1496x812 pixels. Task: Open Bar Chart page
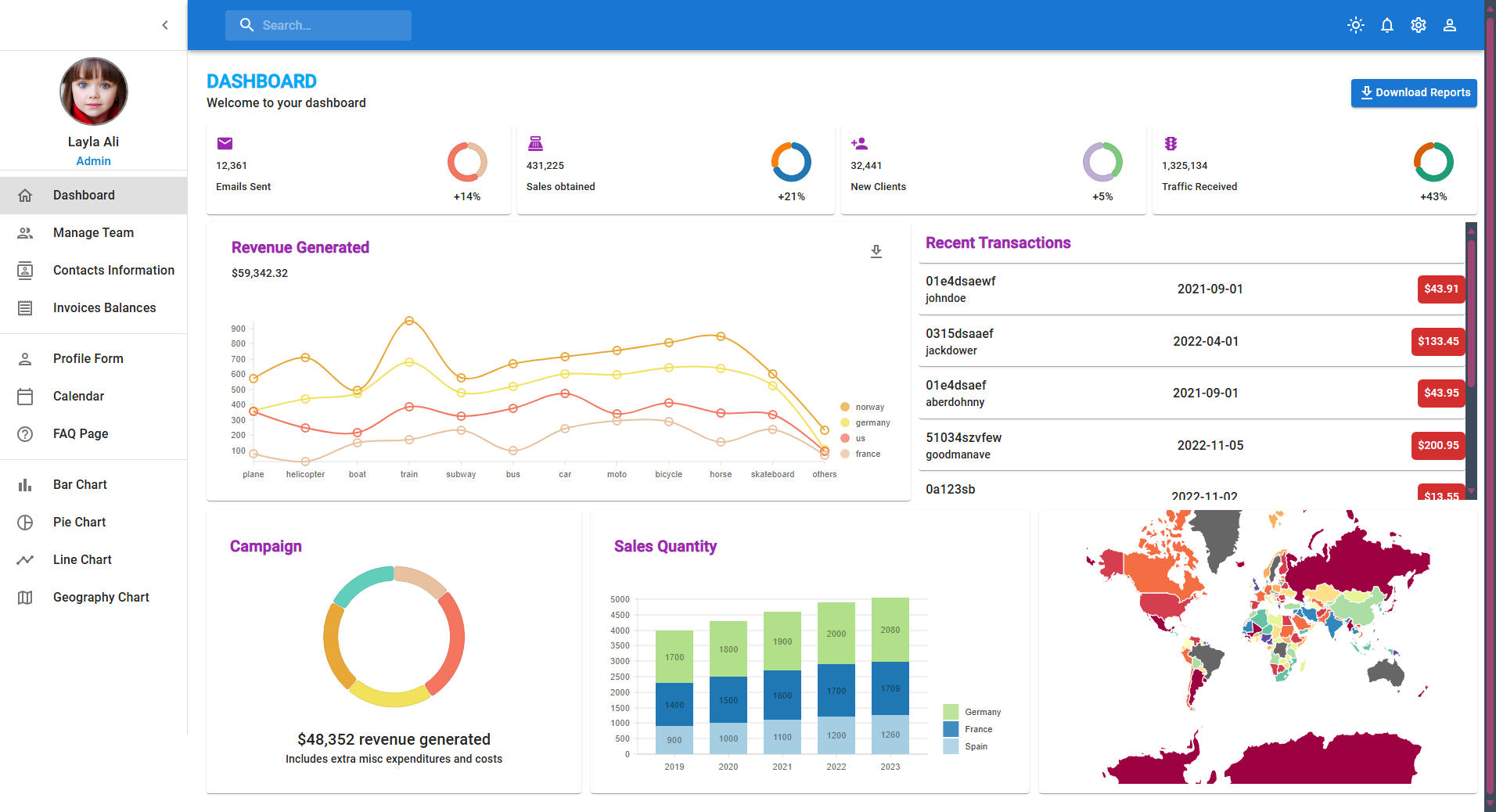[x=94, y=485]
